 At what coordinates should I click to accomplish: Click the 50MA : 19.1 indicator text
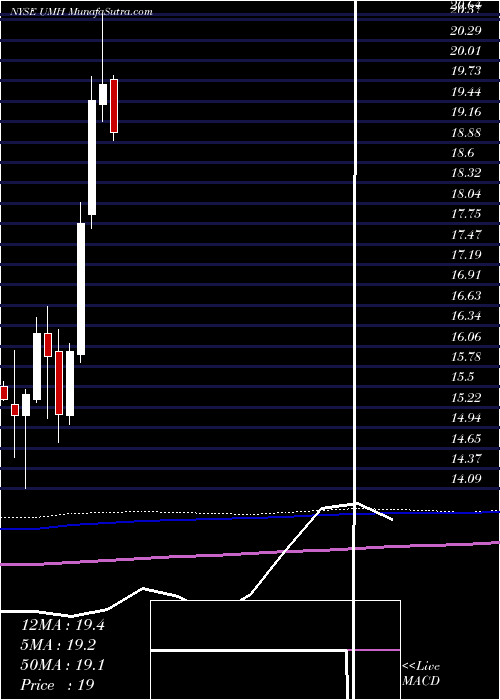63,665
